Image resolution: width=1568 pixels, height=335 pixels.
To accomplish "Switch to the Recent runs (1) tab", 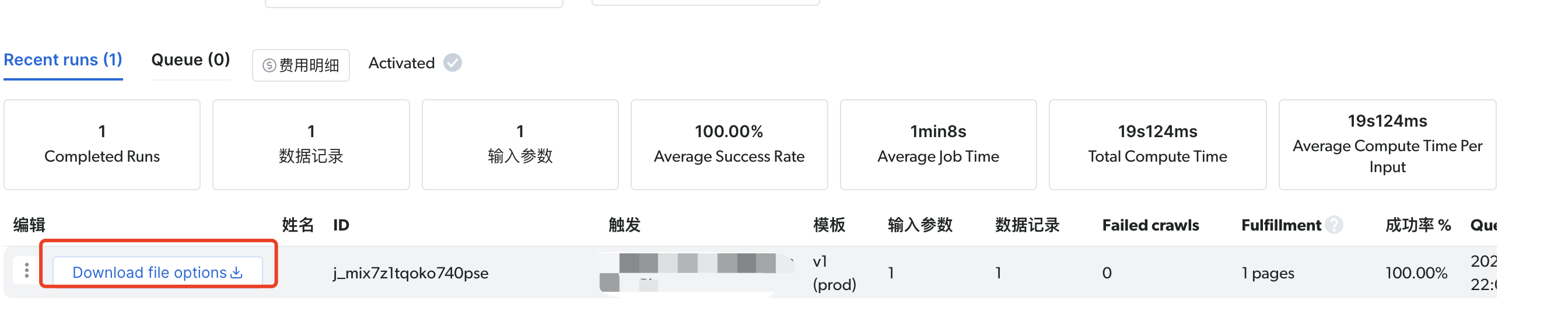I will 62,60.
